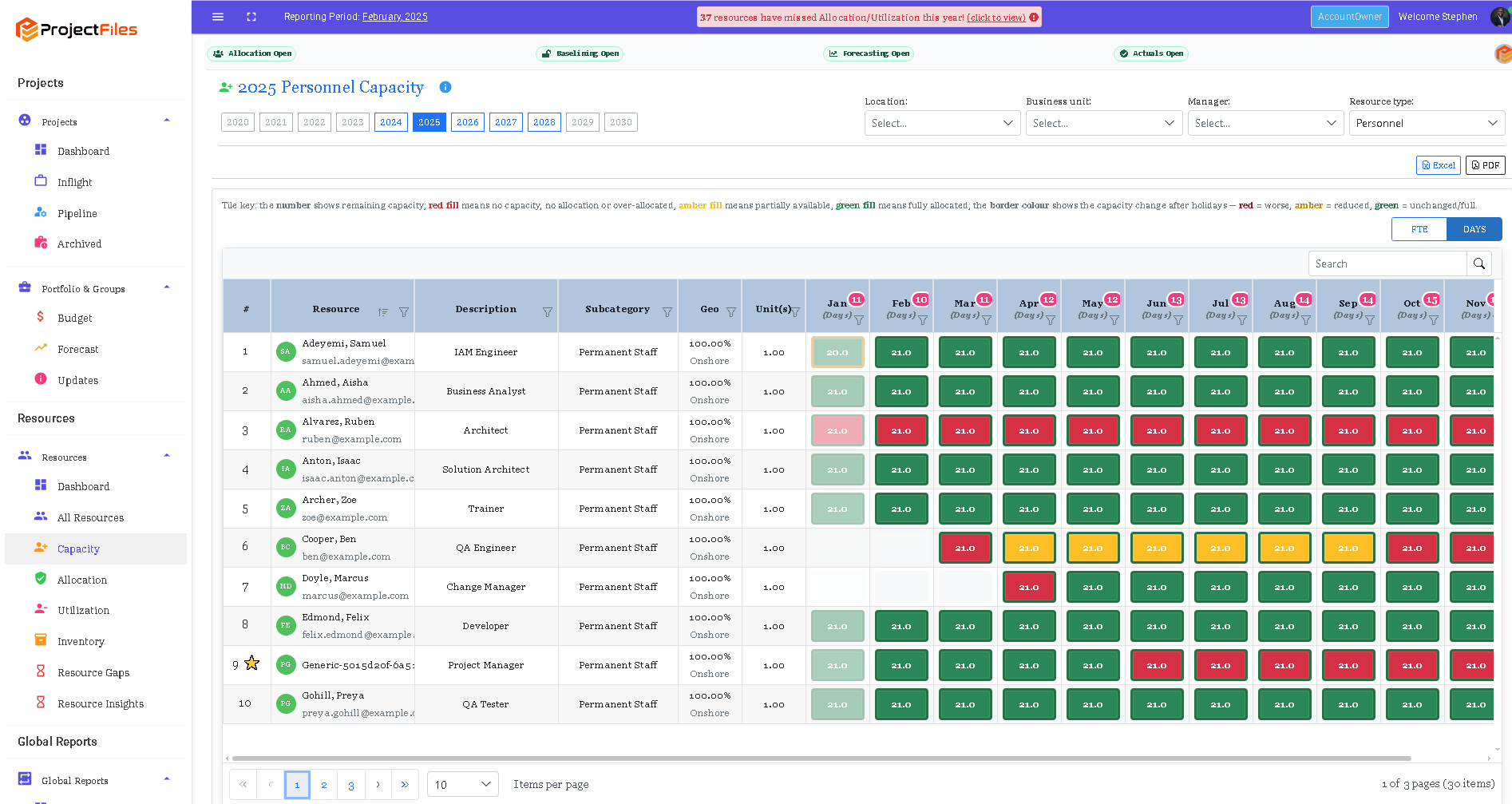The image size is (1512, 804).
Task: Open the Business unit dropdown
Action: click(x=1103, y=123)
